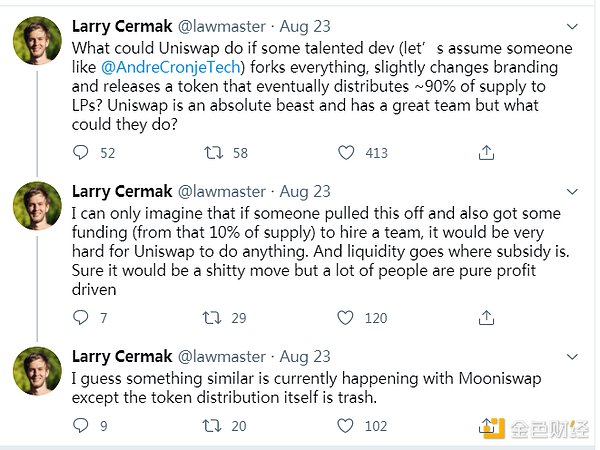This screenshot has height=450, width=600.
Task: Open the Aug 23 timestamp of second tweet
Action: pos(307,190)
